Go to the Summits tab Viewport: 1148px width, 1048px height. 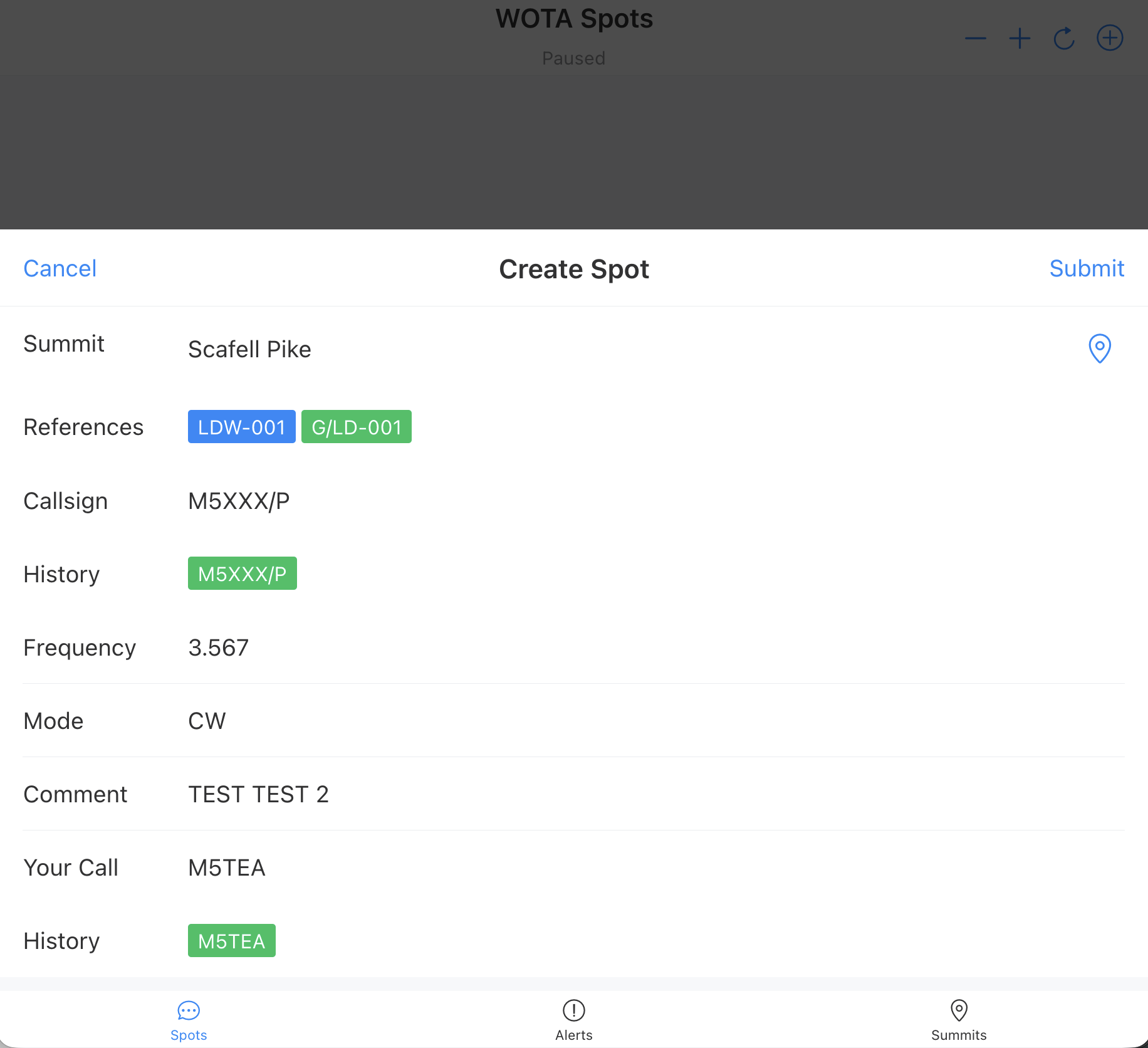(x=958, y=1020)
